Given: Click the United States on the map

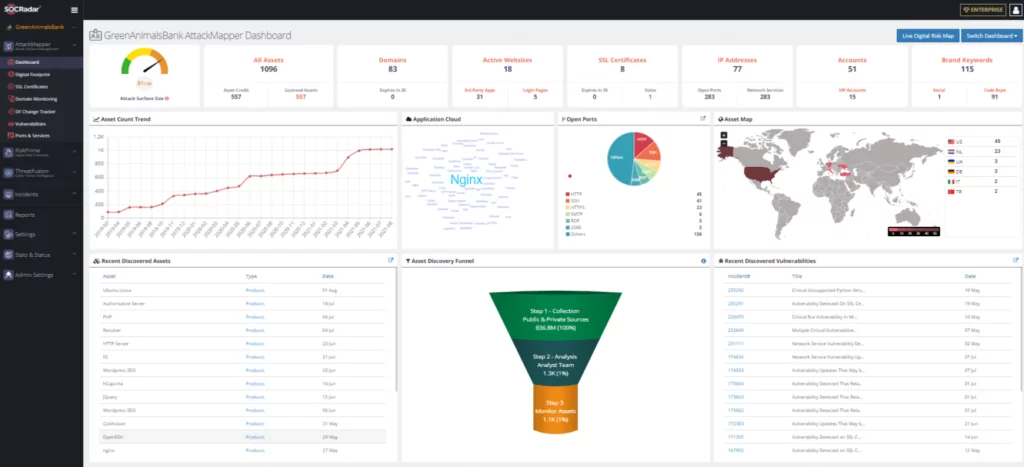Looking at the screenshot, I should pos(763,172).
